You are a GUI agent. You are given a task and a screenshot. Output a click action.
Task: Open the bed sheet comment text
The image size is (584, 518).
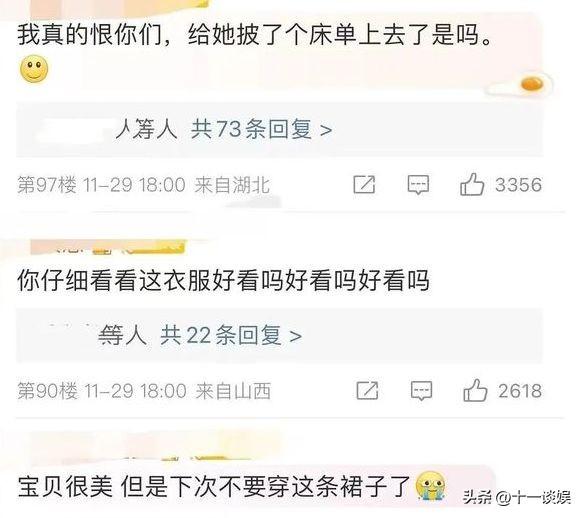pyautogui.click(x=255, y=35)
